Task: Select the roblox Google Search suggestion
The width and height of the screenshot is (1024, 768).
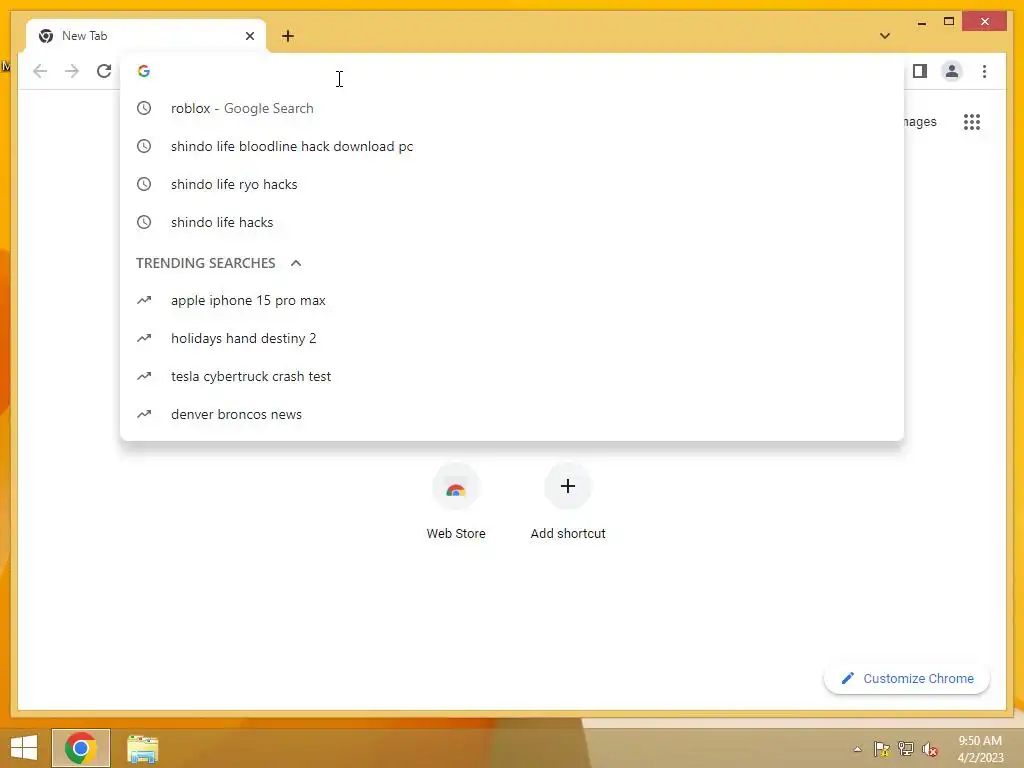Action: coord(512,108)
